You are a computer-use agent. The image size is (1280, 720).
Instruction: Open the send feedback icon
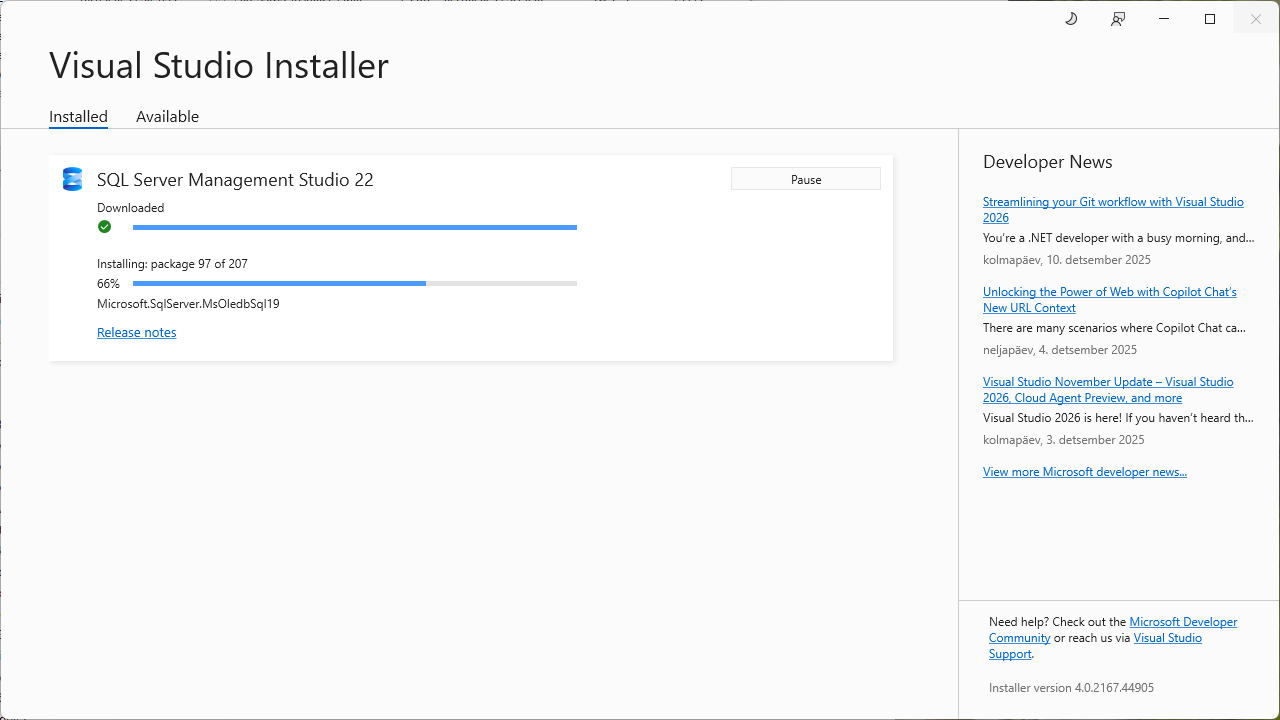(1118, 19)
